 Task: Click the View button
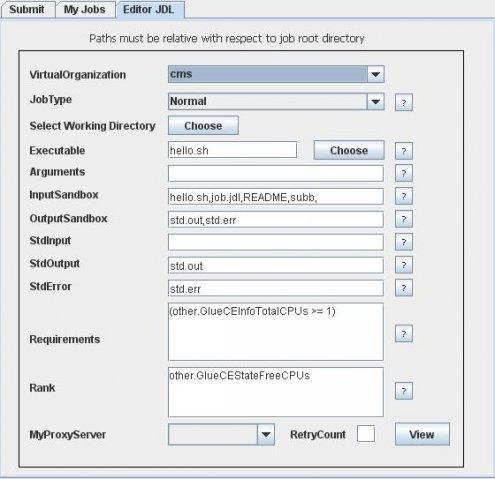422,434
